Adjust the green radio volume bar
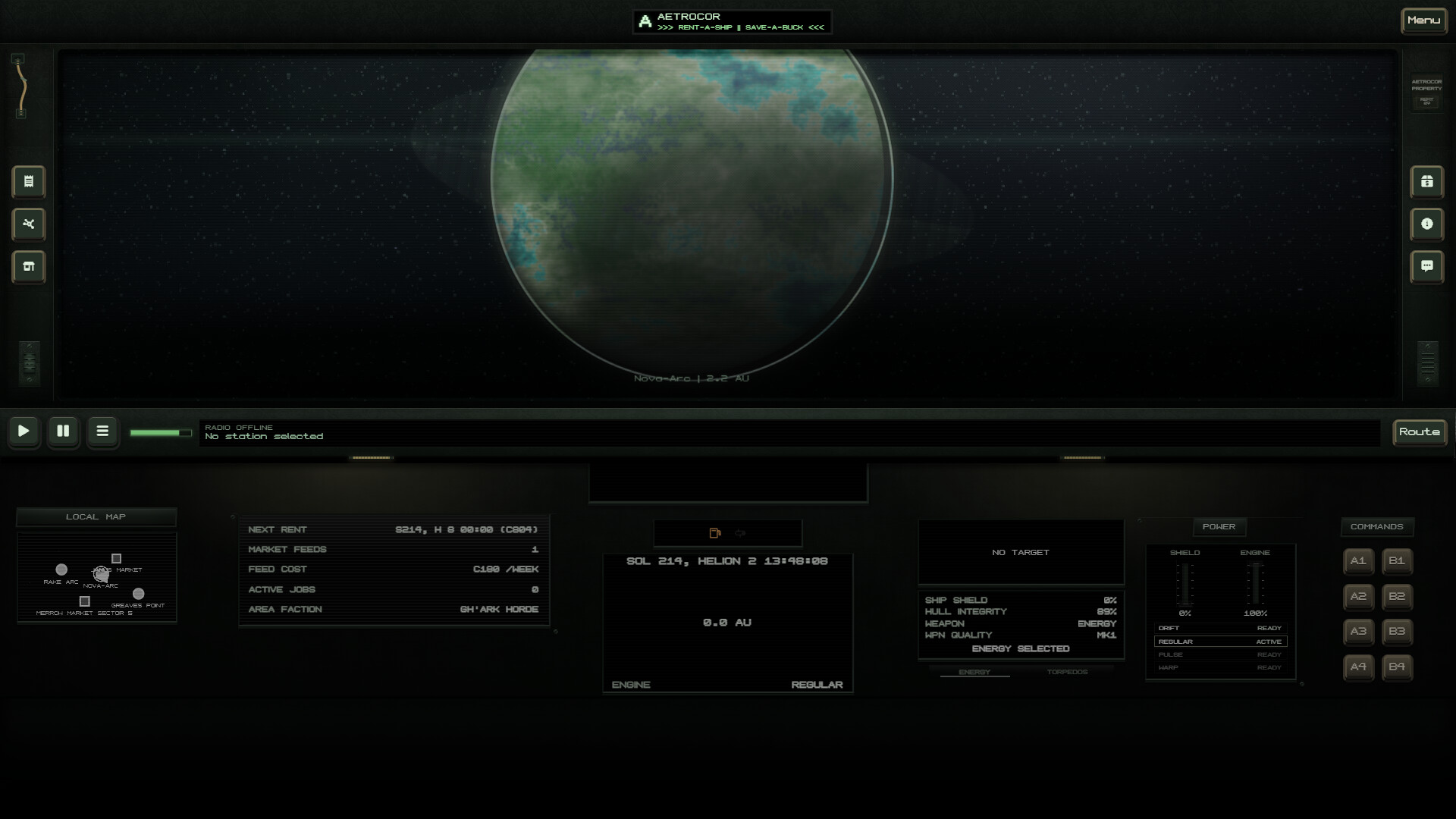 [160, 433]
